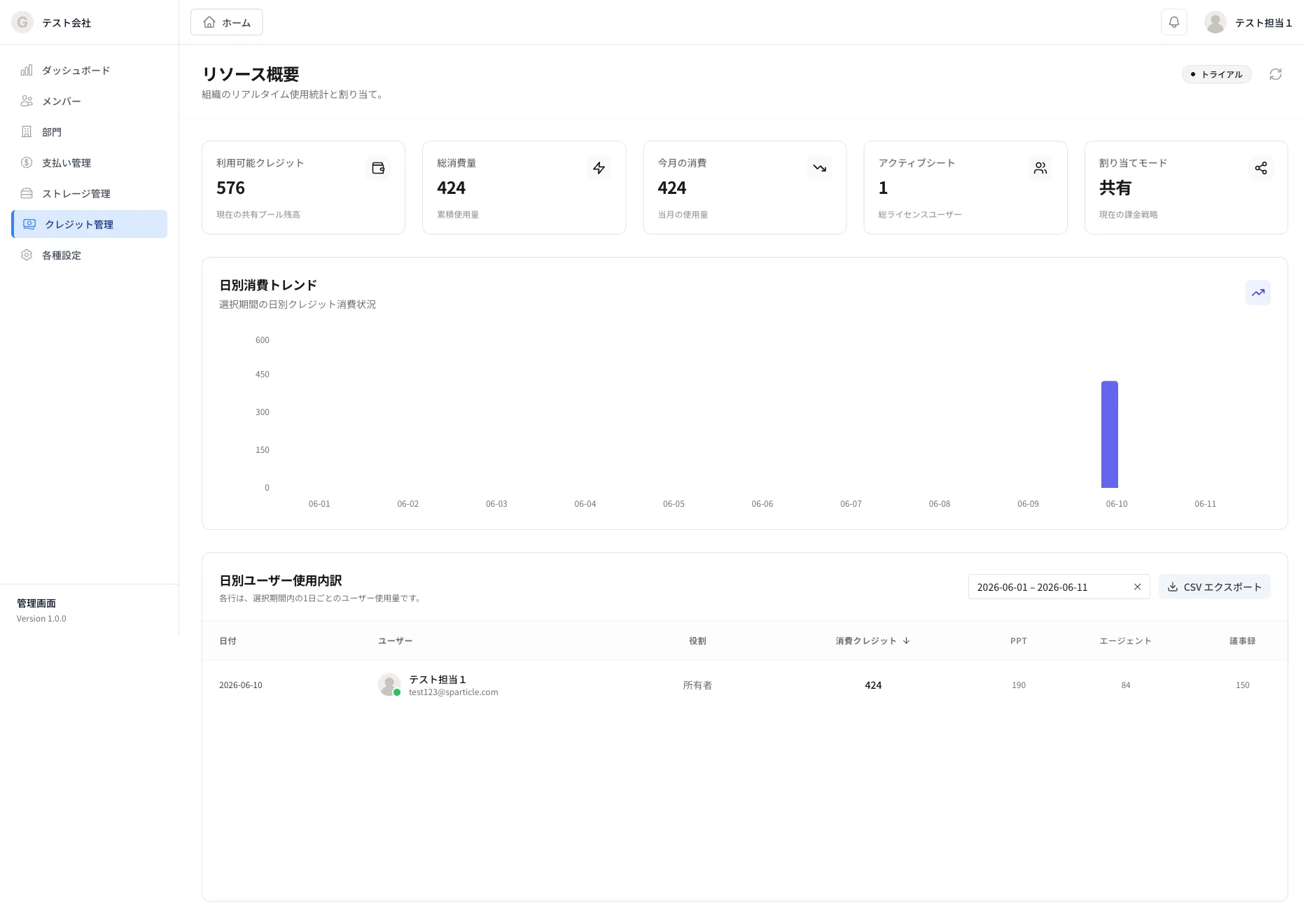The width and height of the screenshot is (1303, 924).
Task: Click the lightning icon on 総消費量 card
Action: click(x=599, y=168)
